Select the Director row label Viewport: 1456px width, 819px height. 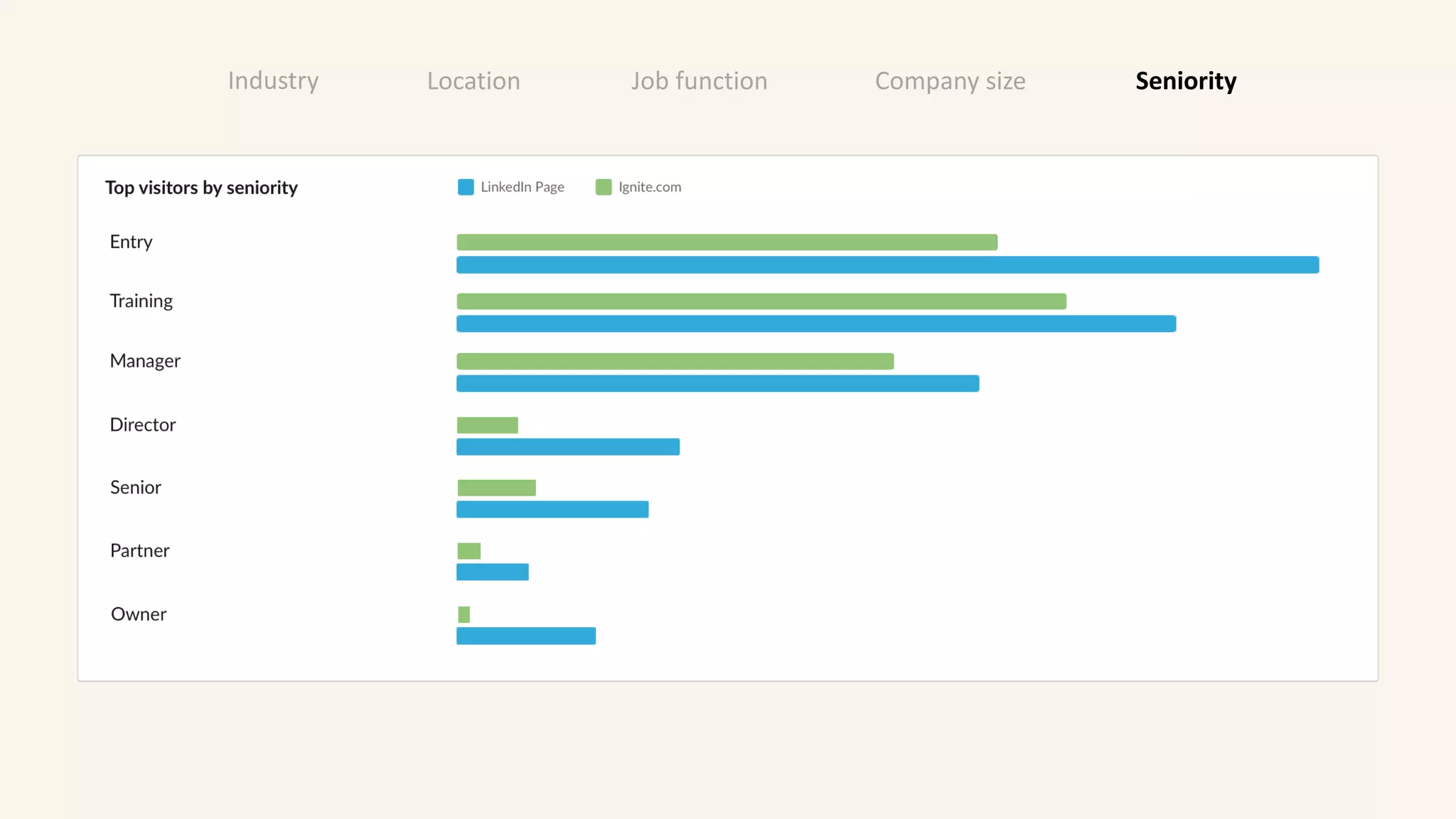tap(142, 424)
